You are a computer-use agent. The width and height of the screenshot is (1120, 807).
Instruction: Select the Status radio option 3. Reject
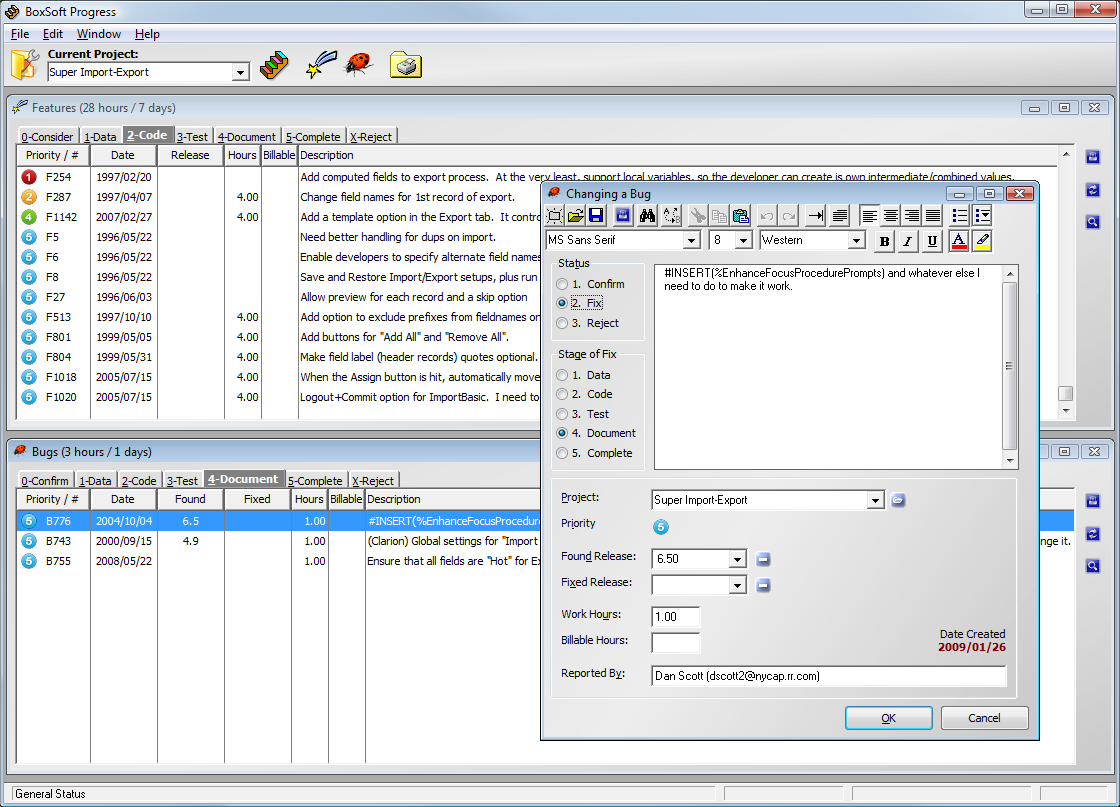[588, 324]
